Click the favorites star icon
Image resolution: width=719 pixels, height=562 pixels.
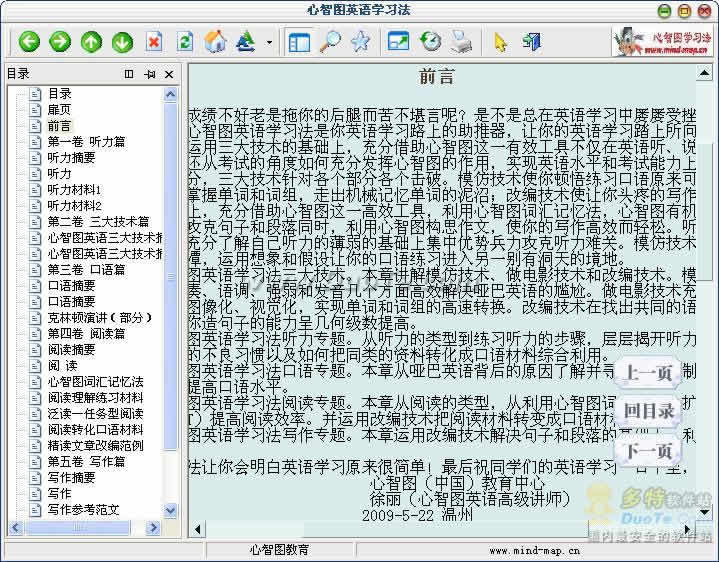point(360,42)
